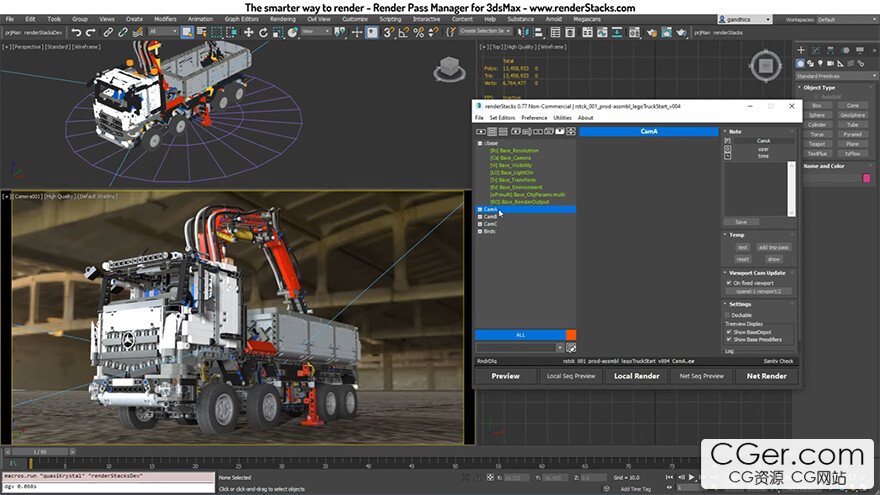The image size is (880, 495).
Task: Activate the Select Object tool
Action: (187, 33)
